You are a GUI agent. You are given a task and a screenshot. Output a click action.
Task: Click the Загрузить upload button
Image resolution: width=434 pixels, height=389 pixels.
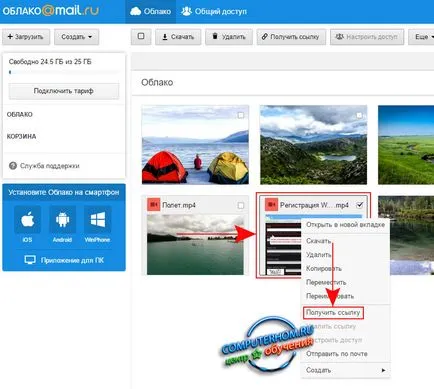click(26, 37)
